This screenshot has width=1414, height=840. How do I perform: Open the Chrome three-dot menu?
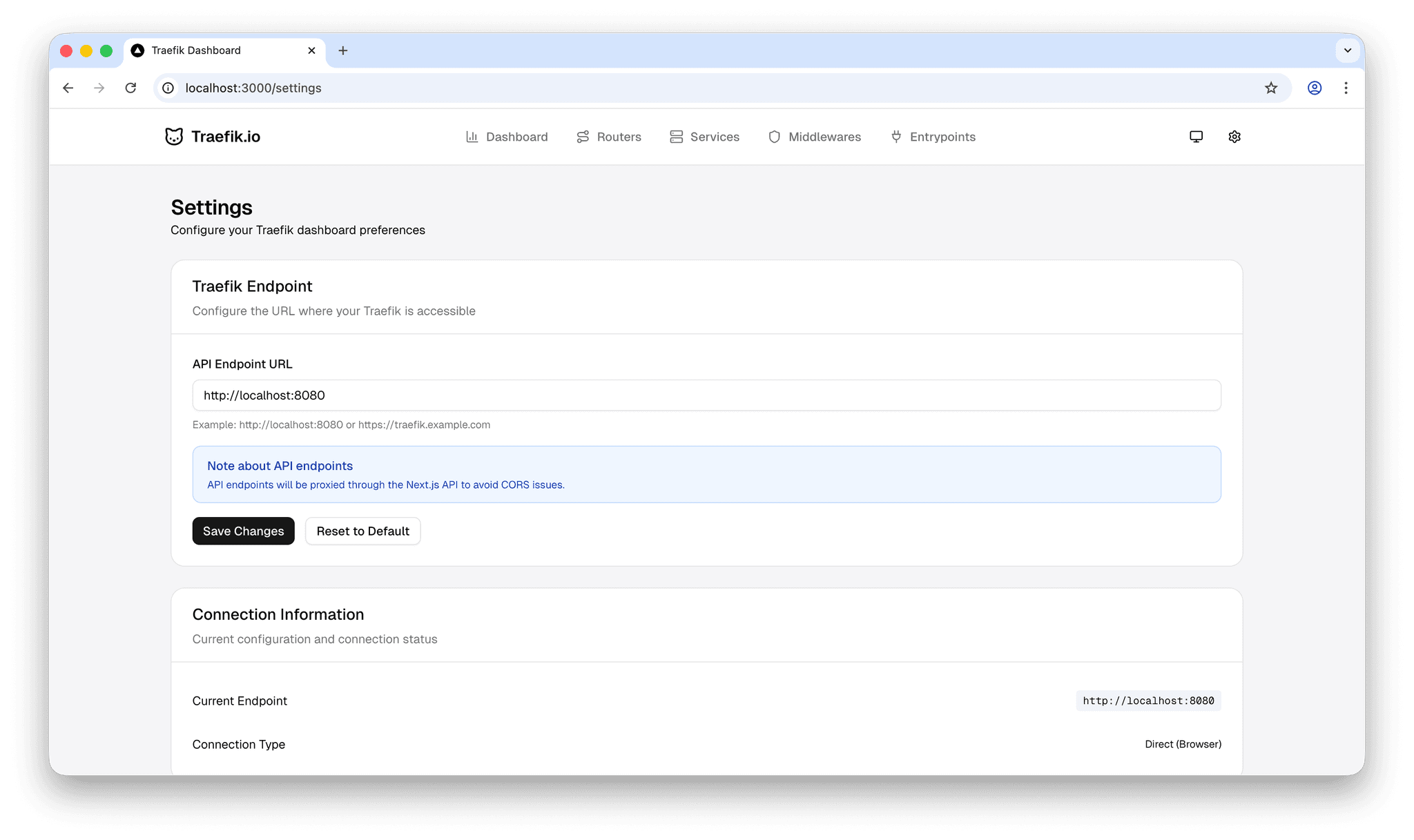click(1346, 88)
